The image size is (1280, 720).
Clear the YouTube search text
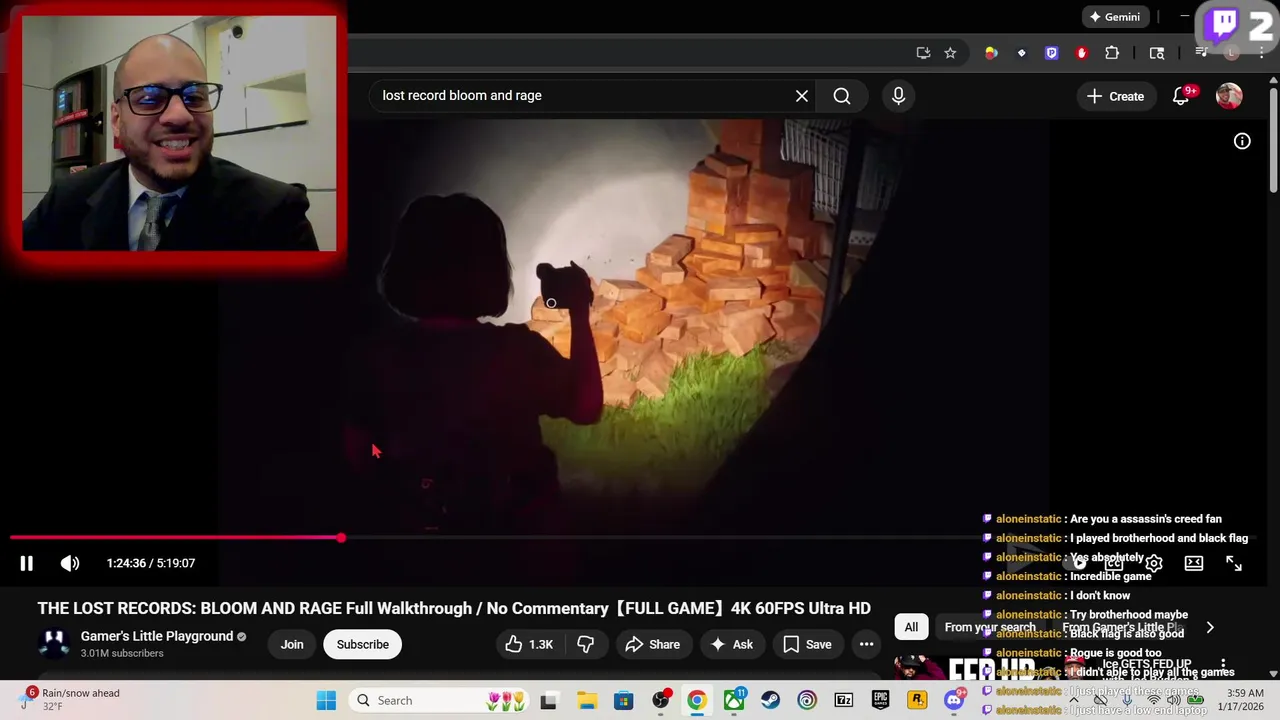[x=801, y=96]
